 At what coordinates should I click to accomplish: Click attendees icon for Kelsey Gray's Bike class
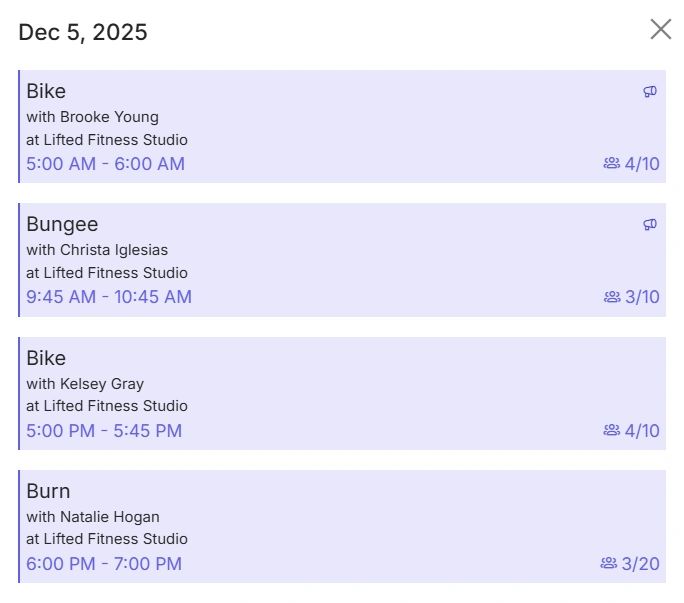[612, 430]
